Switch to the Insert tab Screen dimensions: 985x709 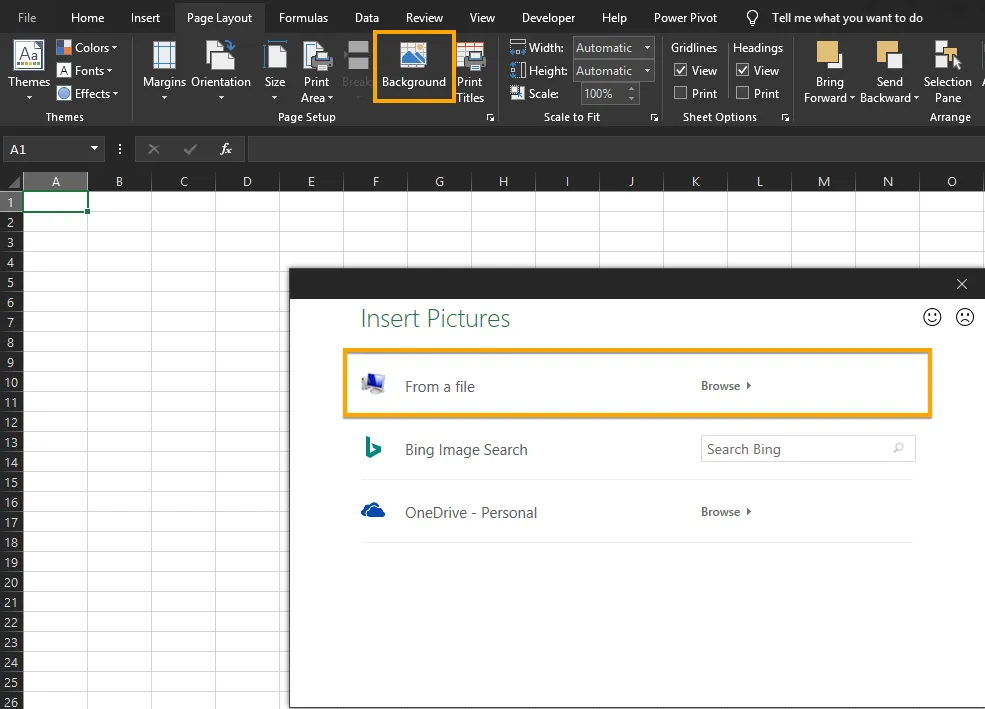pos(145,18)
